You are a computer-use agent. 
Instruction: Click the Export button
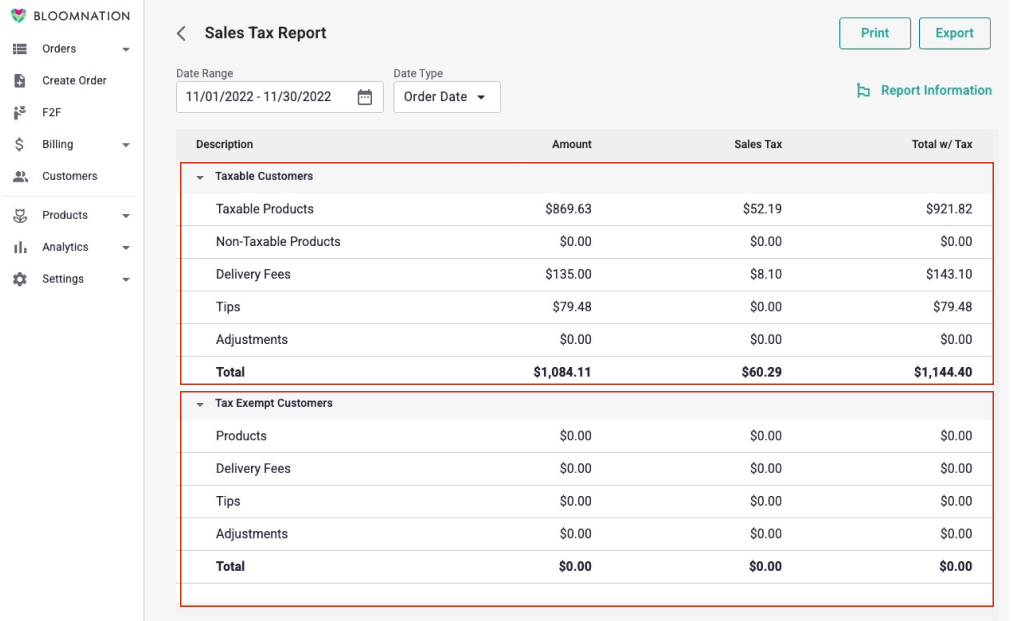click(x=954, y=33)
